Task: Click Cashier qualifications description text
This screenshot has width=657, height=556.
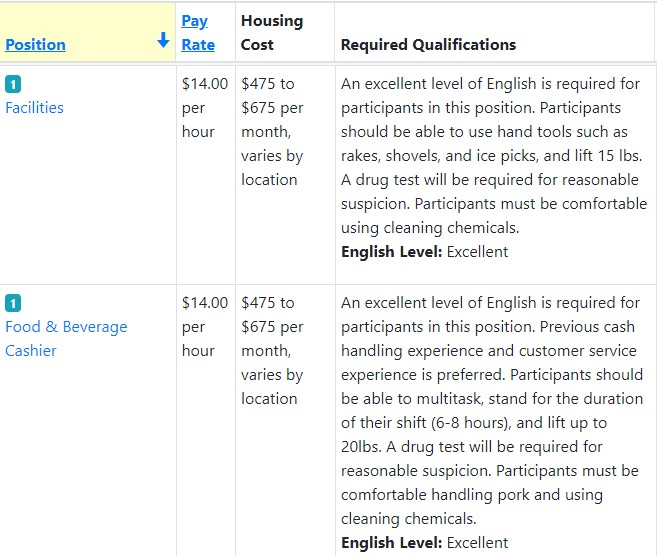Action: coord(492,411)
